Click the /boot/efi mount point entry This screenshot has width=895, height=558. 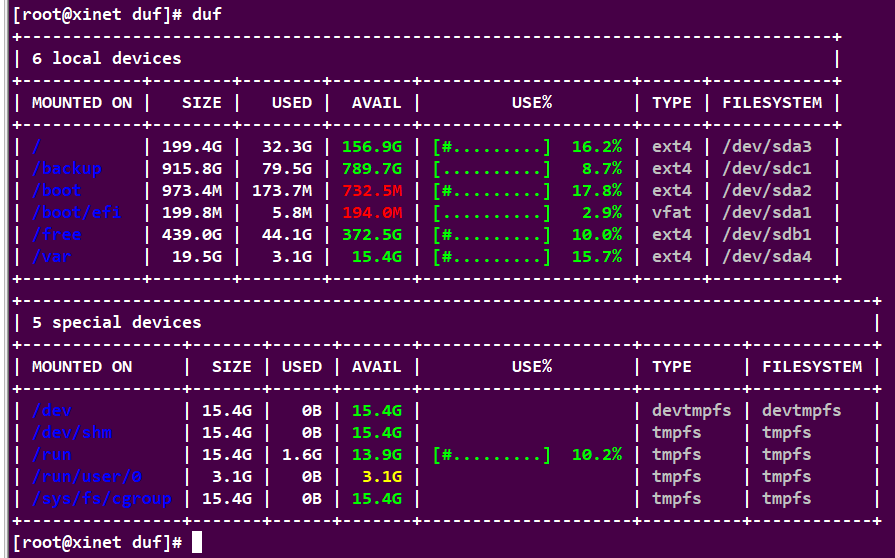click(x=72, y=212)
